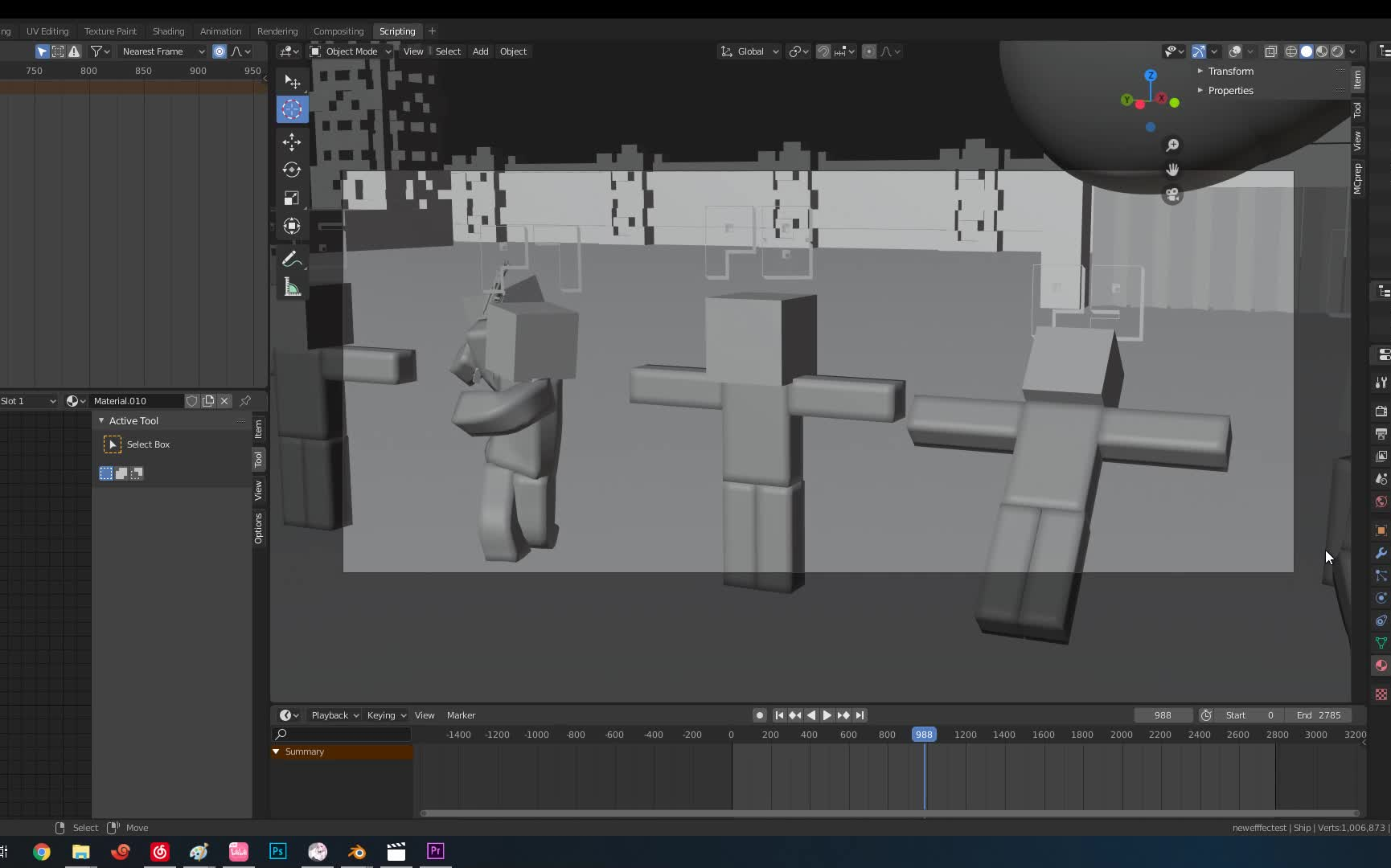Open the Render properties tab

(1381, 411)
